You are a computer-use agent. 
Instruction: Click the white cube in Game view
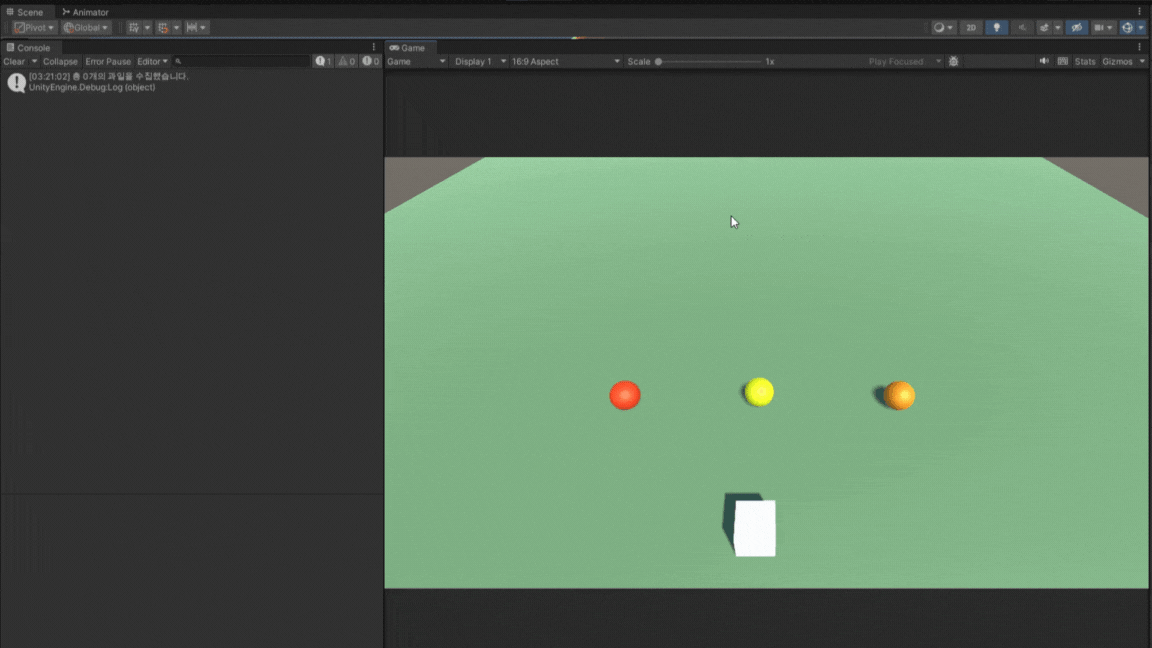pos(755,528)
